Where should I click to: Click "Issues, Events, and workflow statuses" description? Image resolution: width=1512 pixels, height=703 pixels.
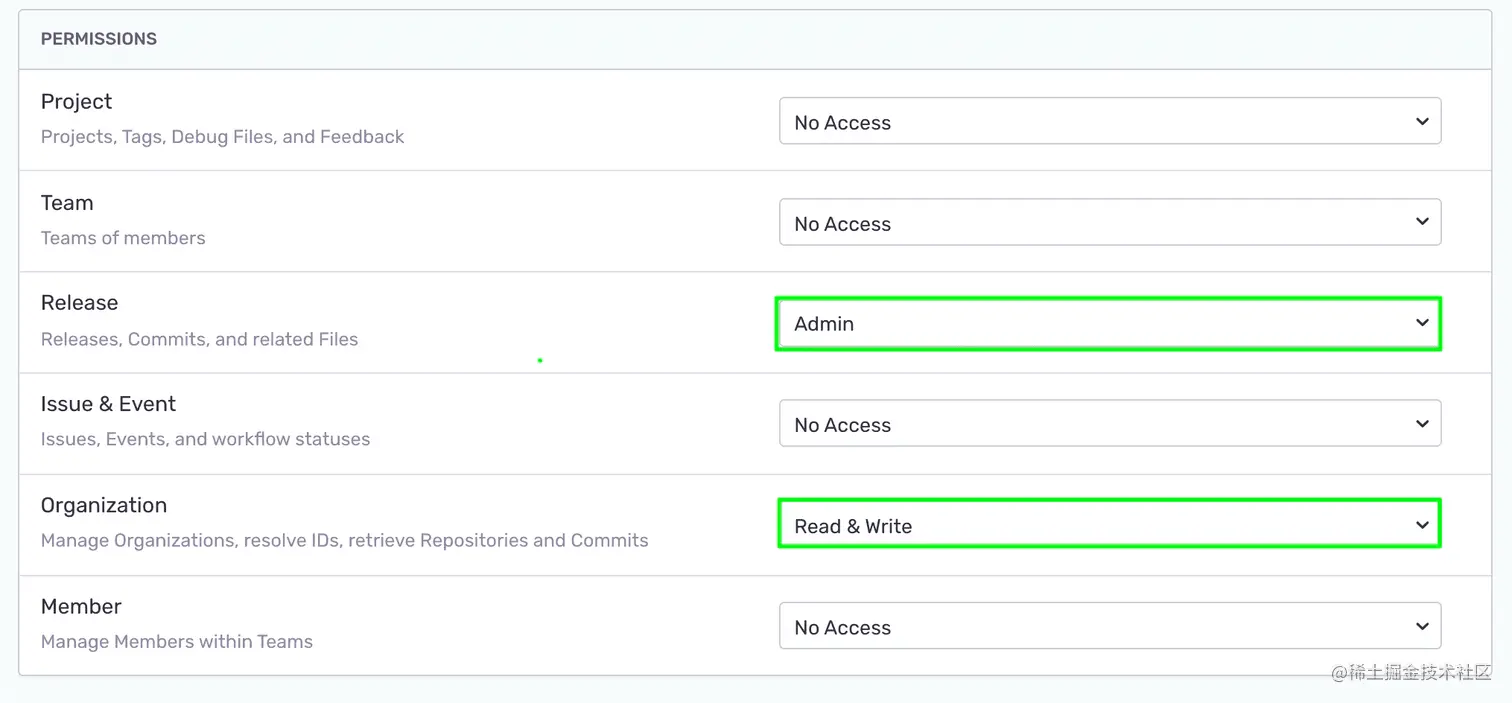205,439
